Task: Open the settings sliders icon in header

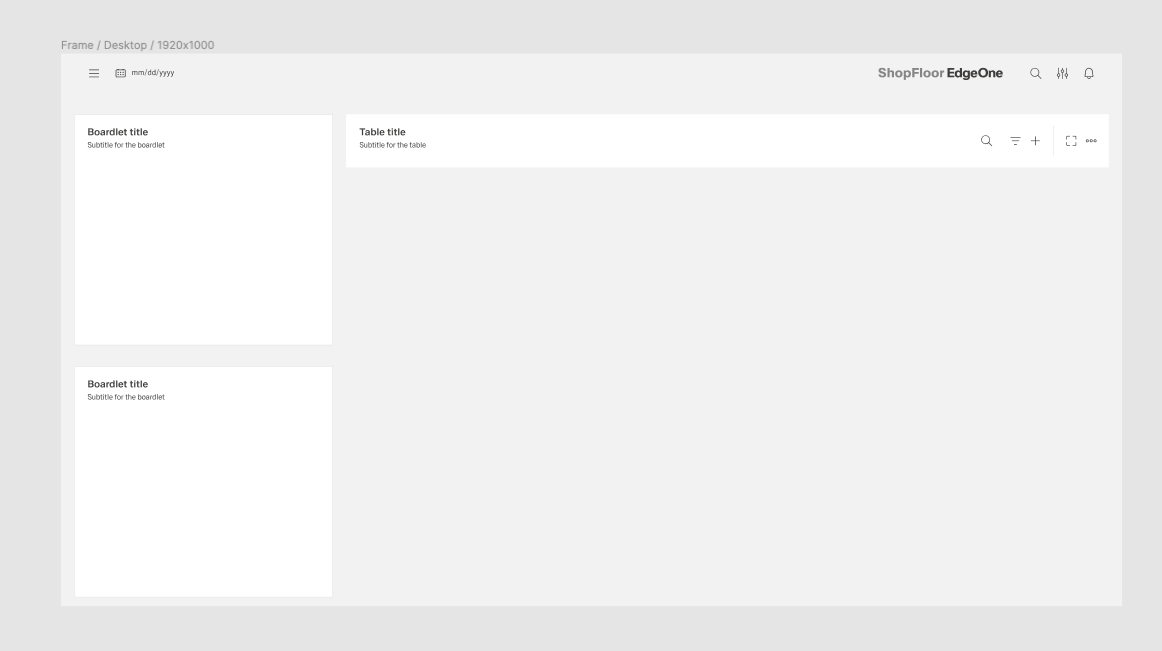Action: pos(1062,73)
